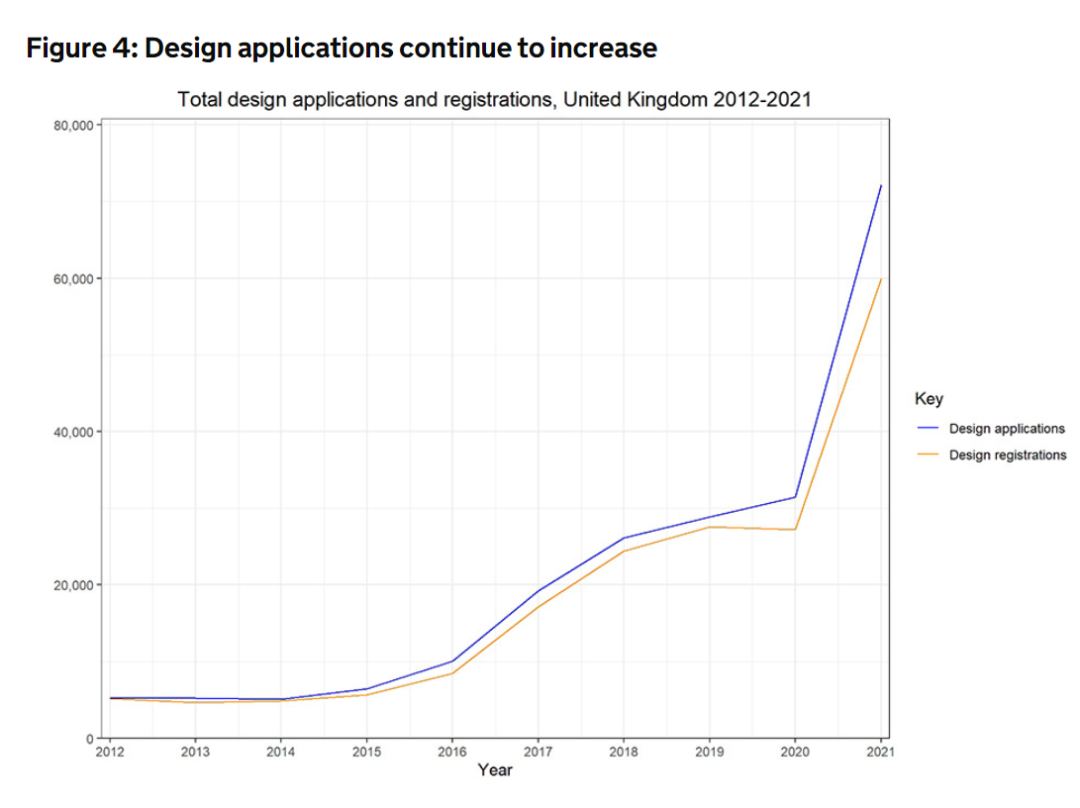Select the 2017 x-axis tick label
Viewport: 1080px width, 808px height.
point(538,751)
